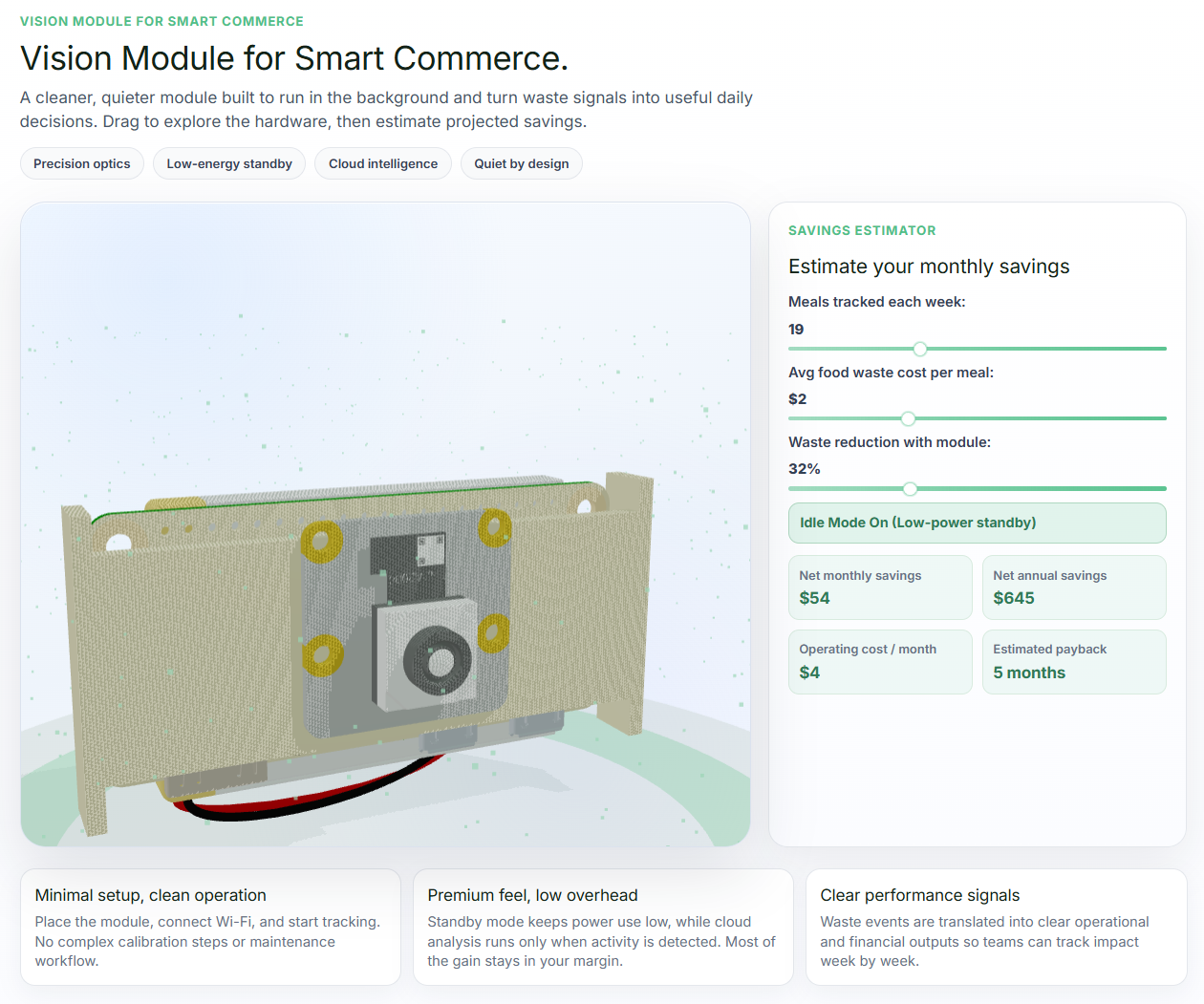
Task: Click the Meals tracked each week slider handle
Action: (920, 349)
